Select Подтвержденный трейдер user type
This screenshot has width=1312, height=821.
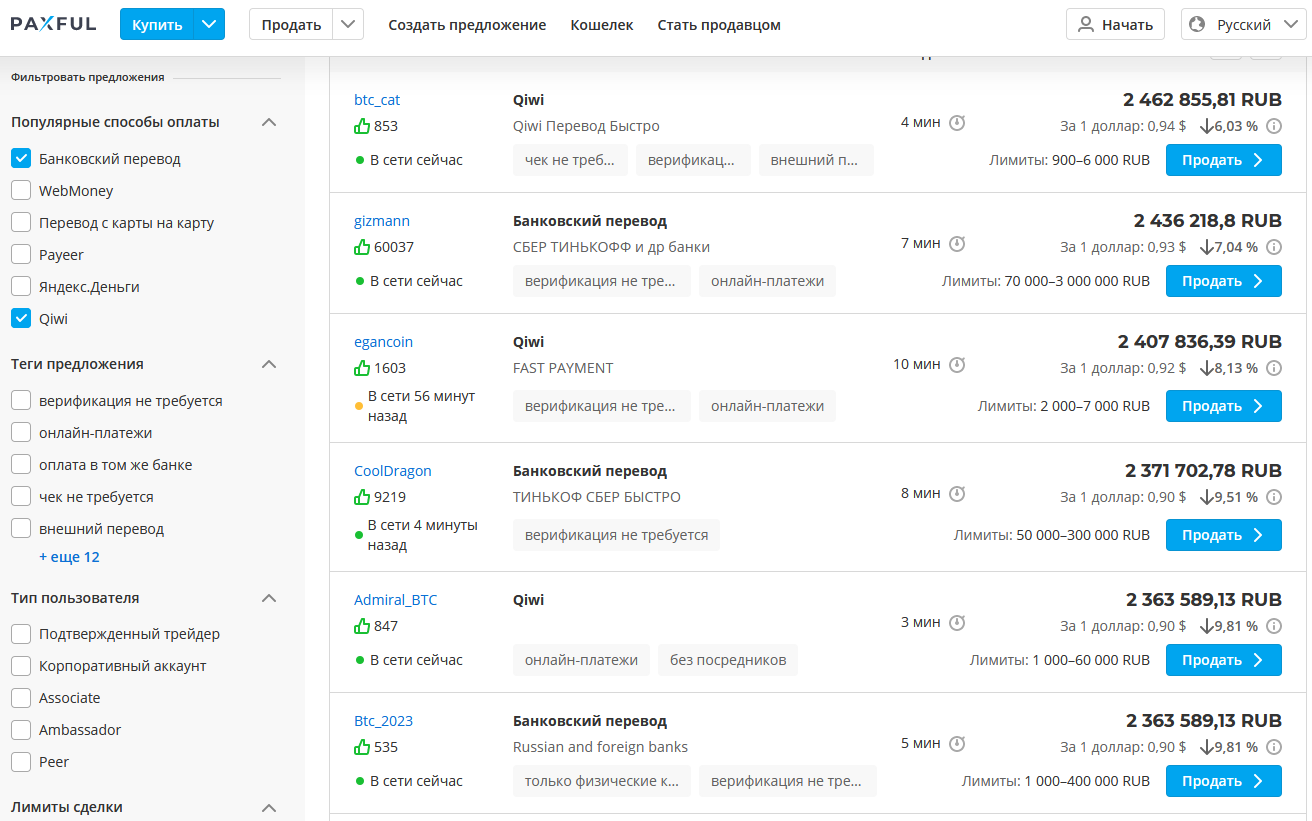(21, 634)
